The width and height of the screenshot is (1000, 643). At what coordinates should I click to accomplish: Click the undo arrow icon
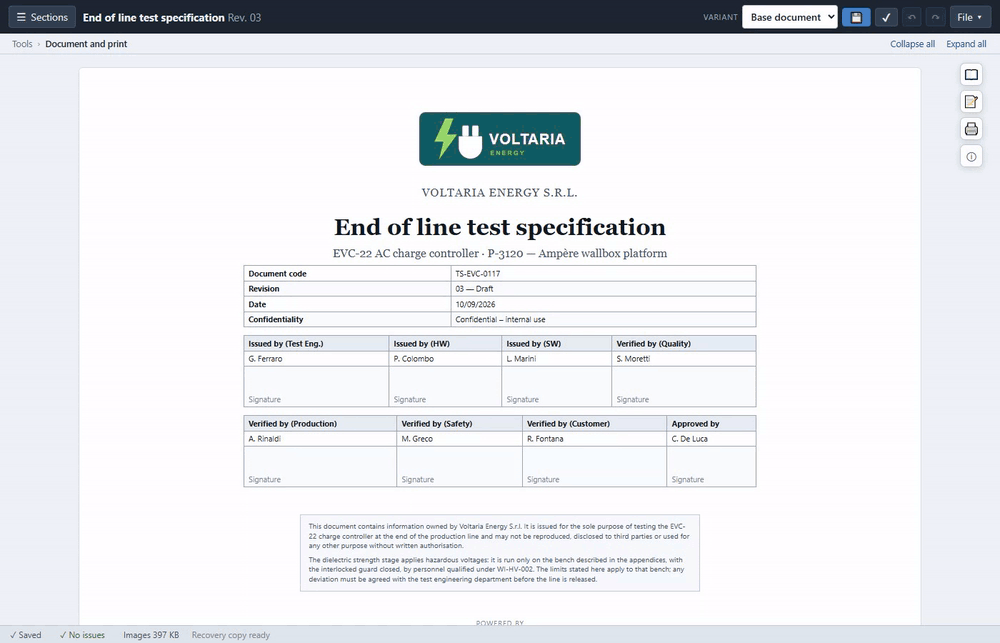pyautogui.click(x=912, y=17)
